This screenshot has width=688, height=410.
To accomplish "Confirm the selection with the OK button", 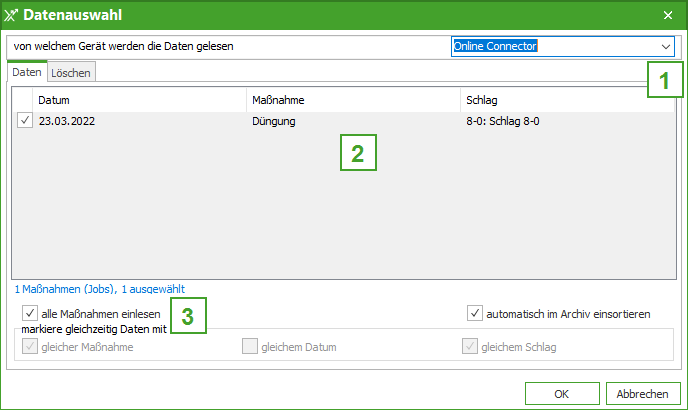I will [561, 393].
